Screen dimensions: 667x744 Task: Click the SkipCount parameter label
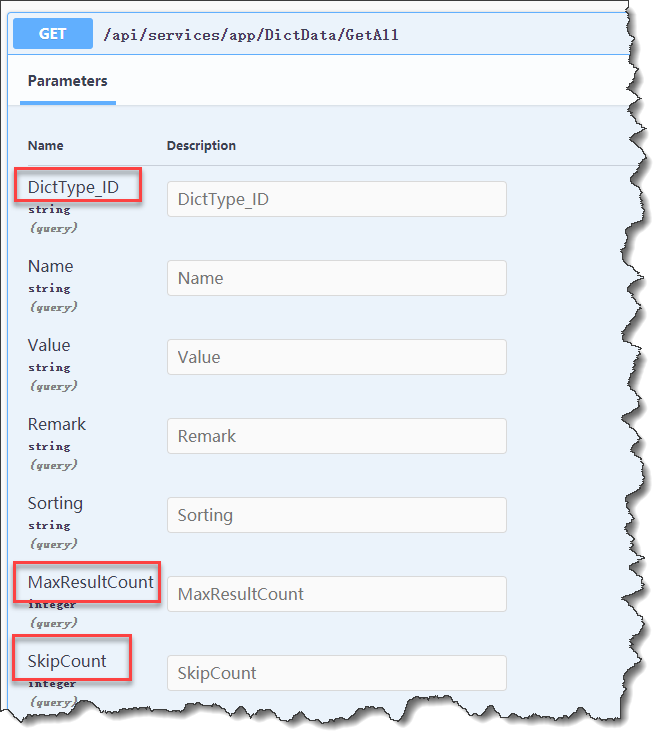tap(67, 661)
